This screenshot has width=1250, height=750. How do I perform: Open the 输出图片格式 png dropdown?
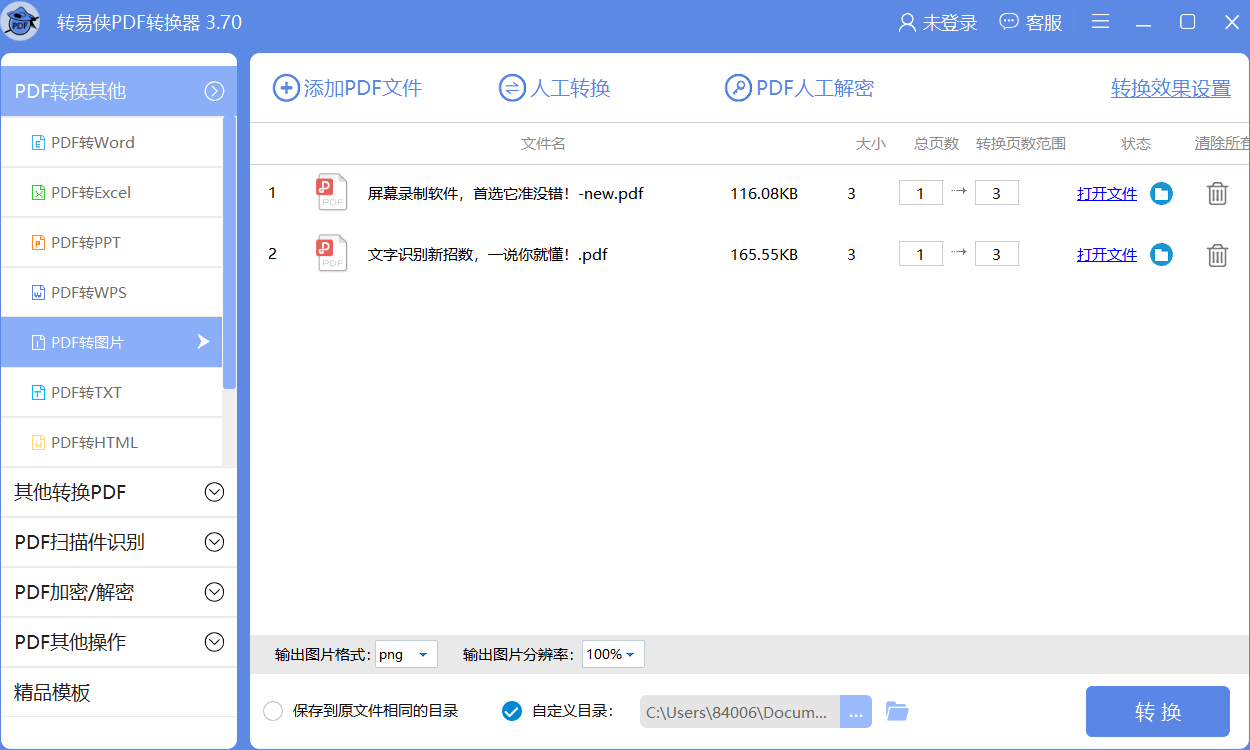406,654
